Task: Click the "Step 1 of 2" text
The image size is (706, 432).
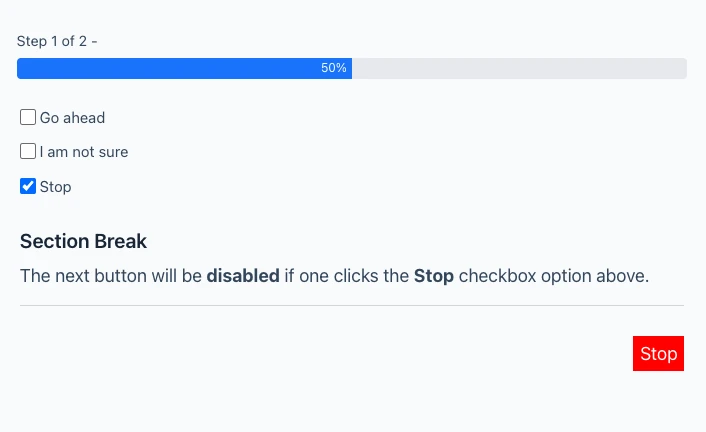Action: 53,41
